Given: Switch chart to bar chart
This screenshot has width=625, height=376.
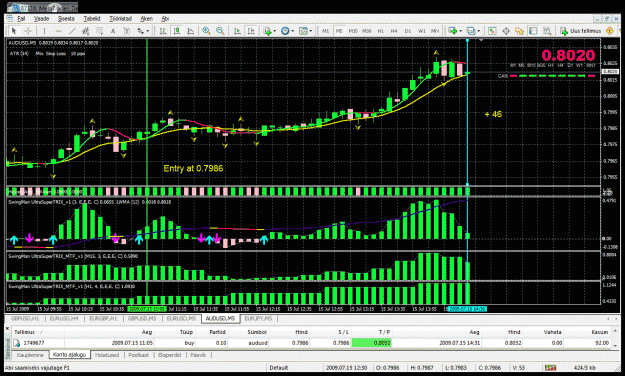Looking at the screenshot, I should [163, 31].
